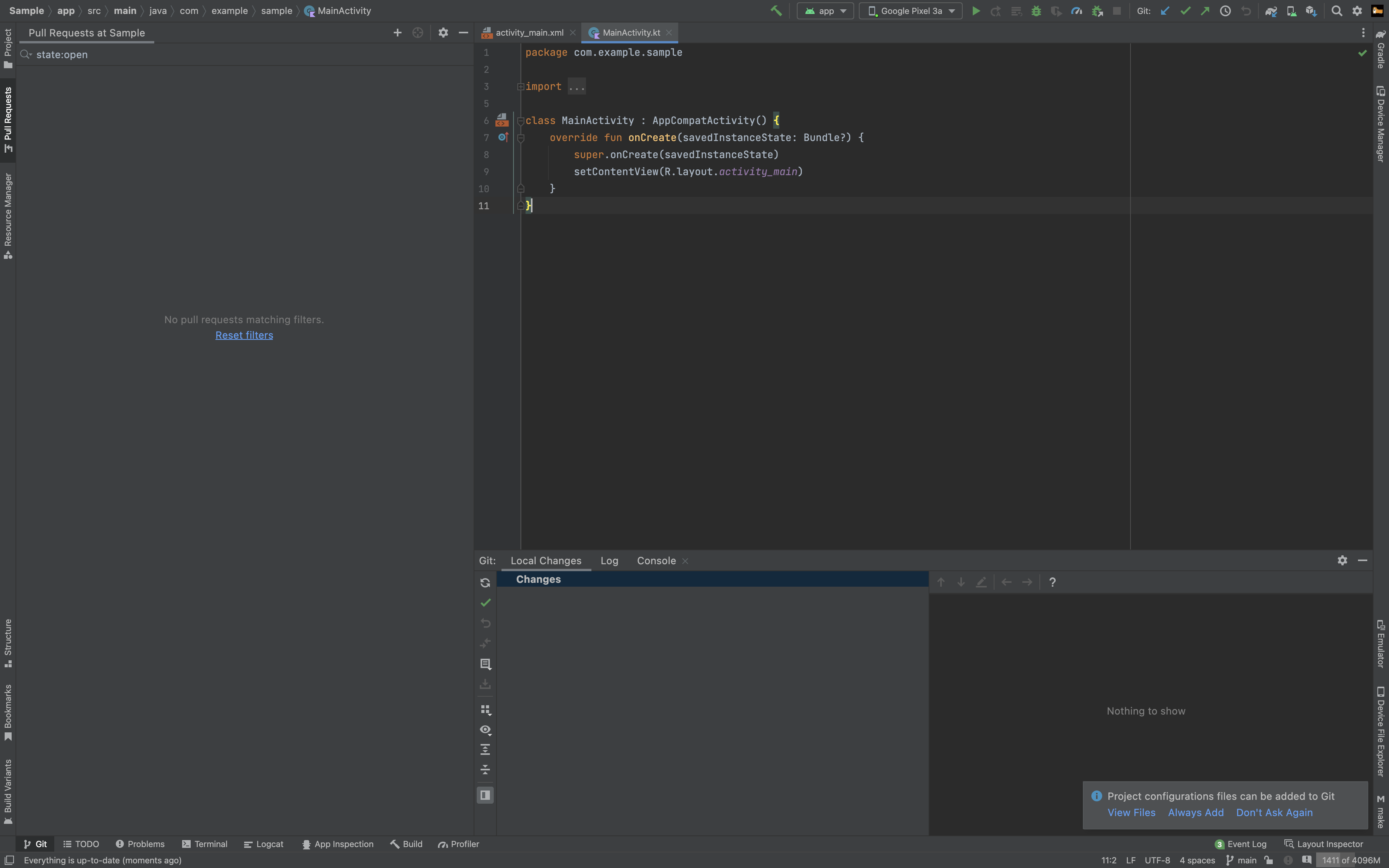This screenshot has height=868, width=1389.
Task: Click Refresh icon in Local Changes
Action: point(485,583)
